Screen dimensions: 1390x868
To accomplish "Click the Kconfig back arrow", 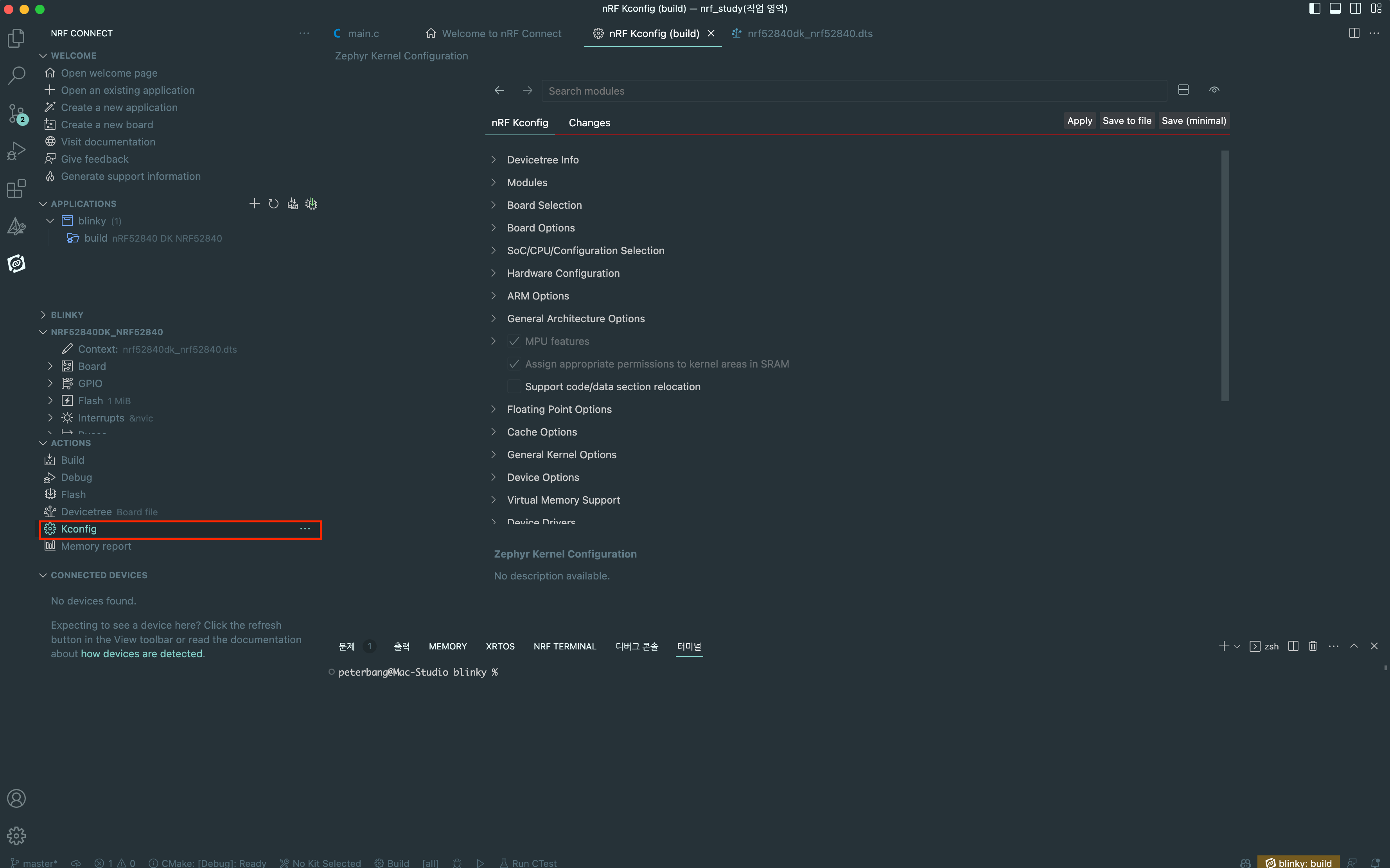I will (x=499, y=91).
